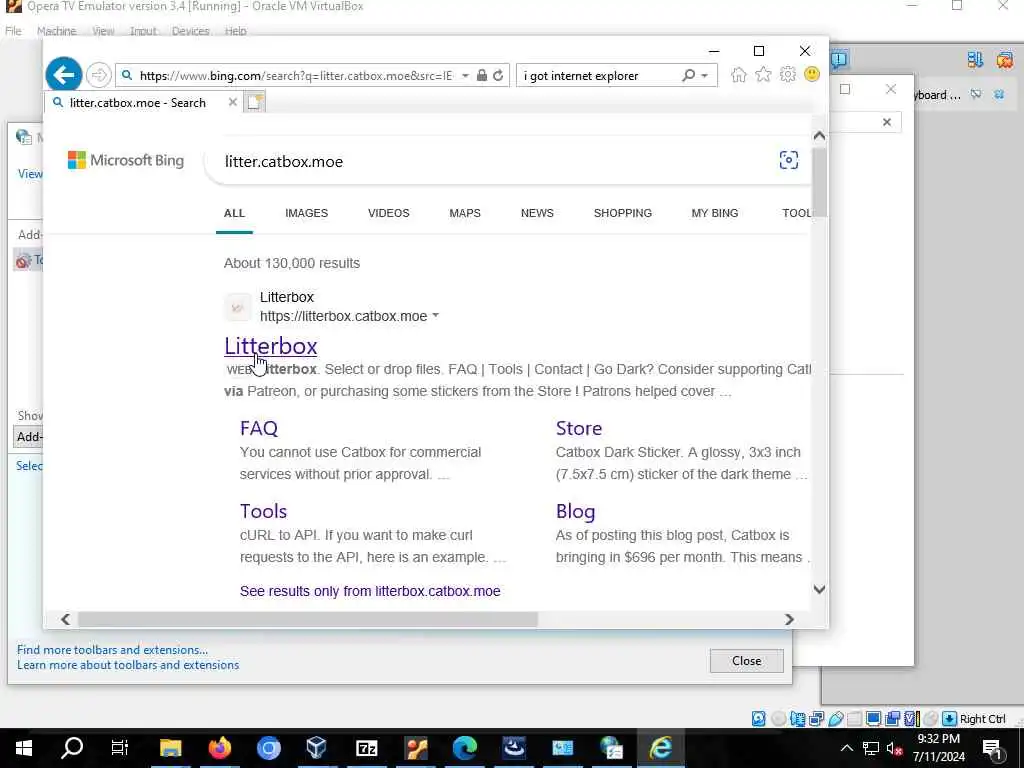Expand the address bar autocomplete dropdown
This screenshot has height=768, width=1024.
point(465,76)
